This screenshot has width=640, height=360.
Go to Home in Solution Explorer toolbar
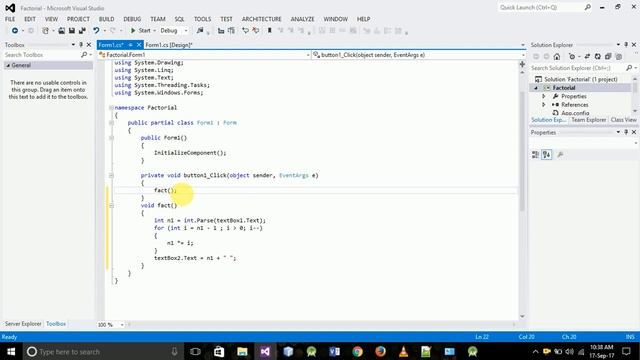pos(557,56)
